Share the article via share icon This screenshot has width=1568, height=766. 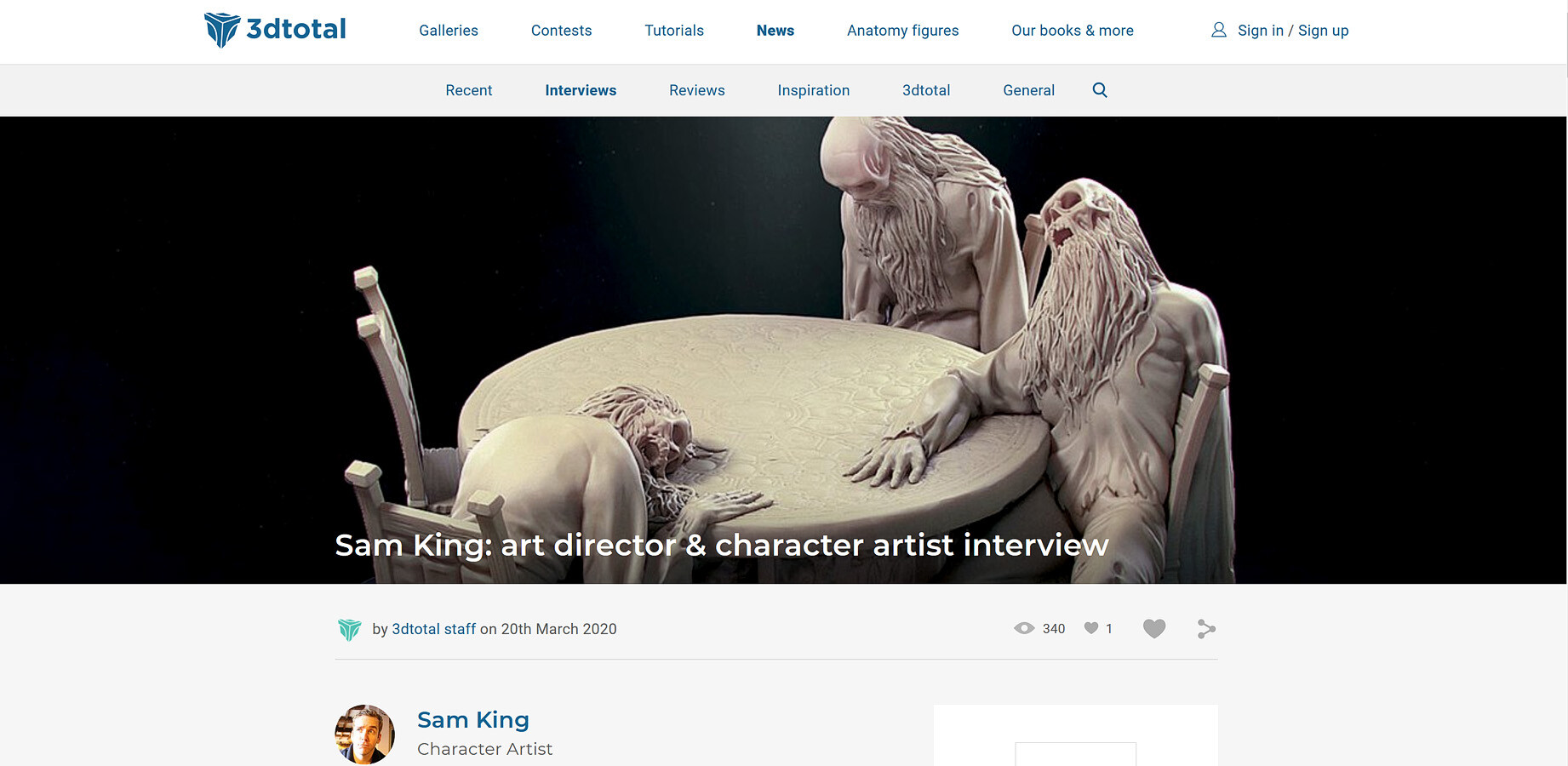(1206, 629)
